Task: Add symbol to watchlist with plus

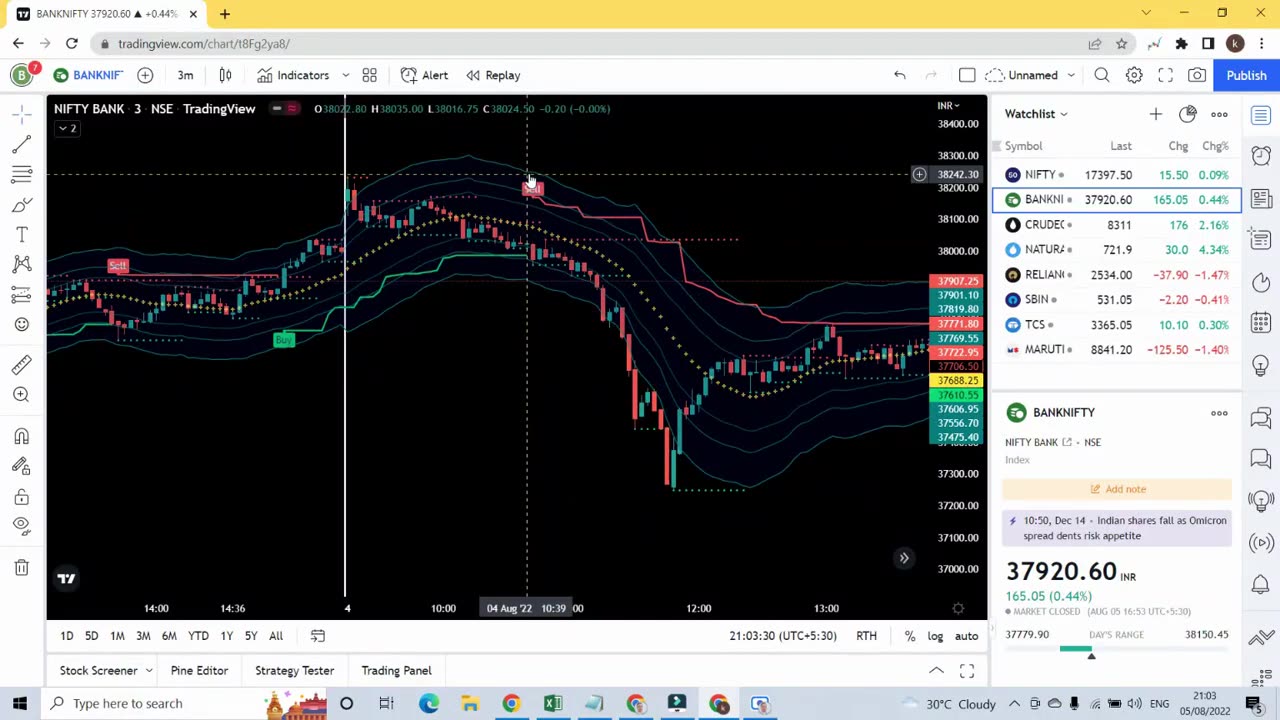Action: tap(1155, 114)
